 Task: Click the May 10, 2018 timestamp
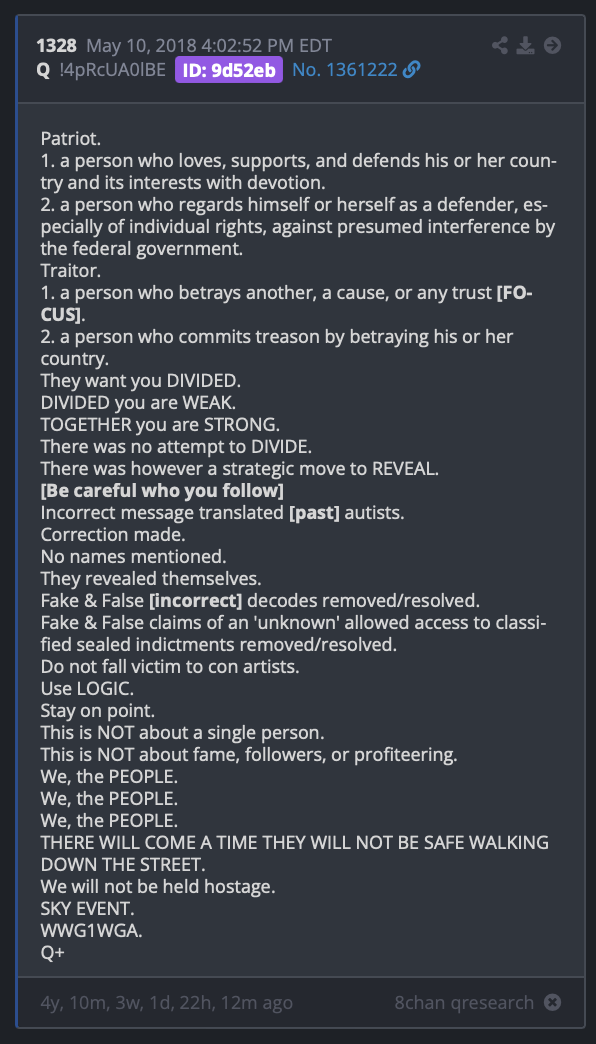coord(209,46)
